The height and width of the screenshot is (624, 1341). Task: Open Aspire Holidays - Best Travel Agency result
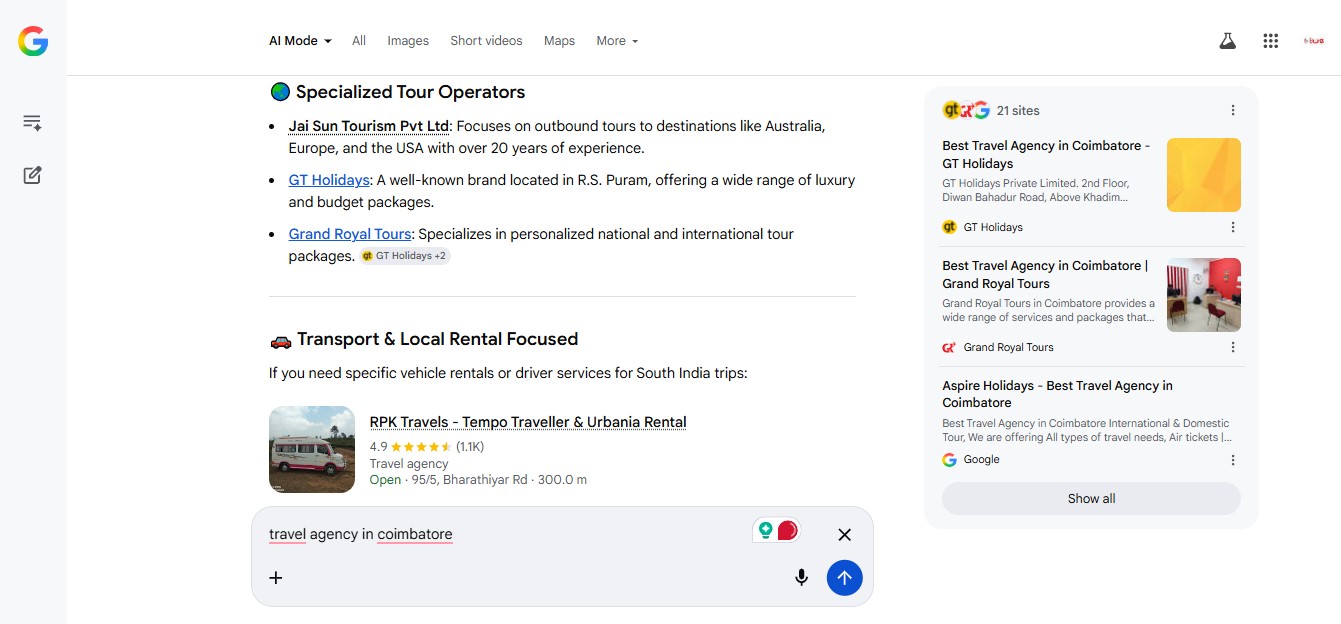tap(1057, 394)
